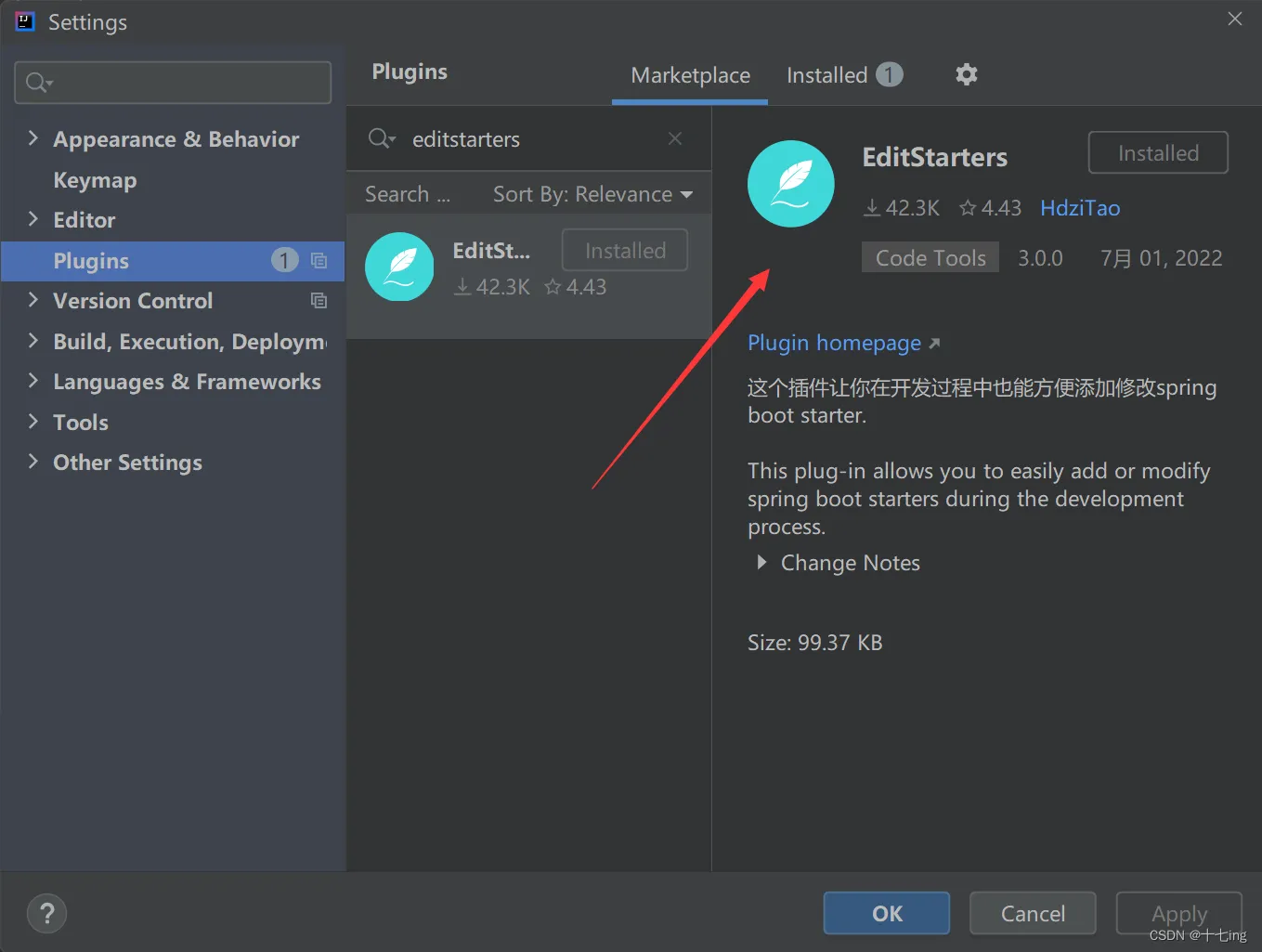Expand the Tools settings section
Image resolution: width=1262 pixels, height=952 pixels.
click(33, 422)
